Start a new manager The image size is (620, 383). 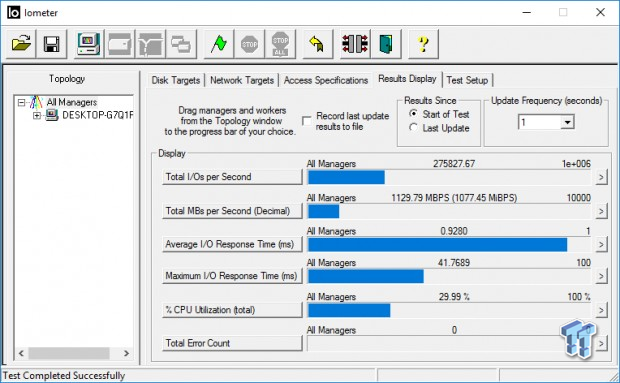(x=89, y=44)
